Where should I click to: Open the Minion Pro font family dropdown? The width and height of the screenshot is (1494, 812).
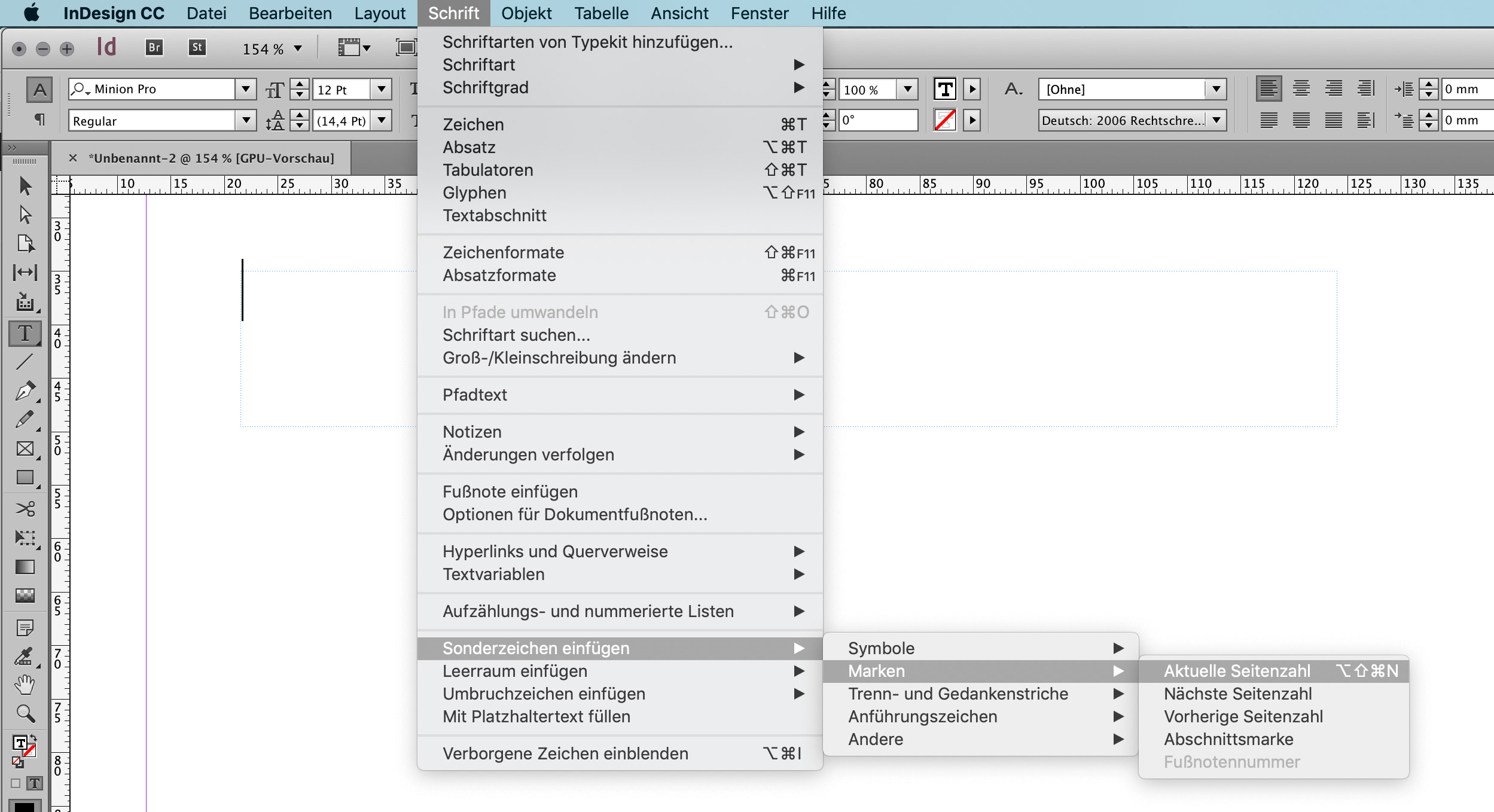245,90
